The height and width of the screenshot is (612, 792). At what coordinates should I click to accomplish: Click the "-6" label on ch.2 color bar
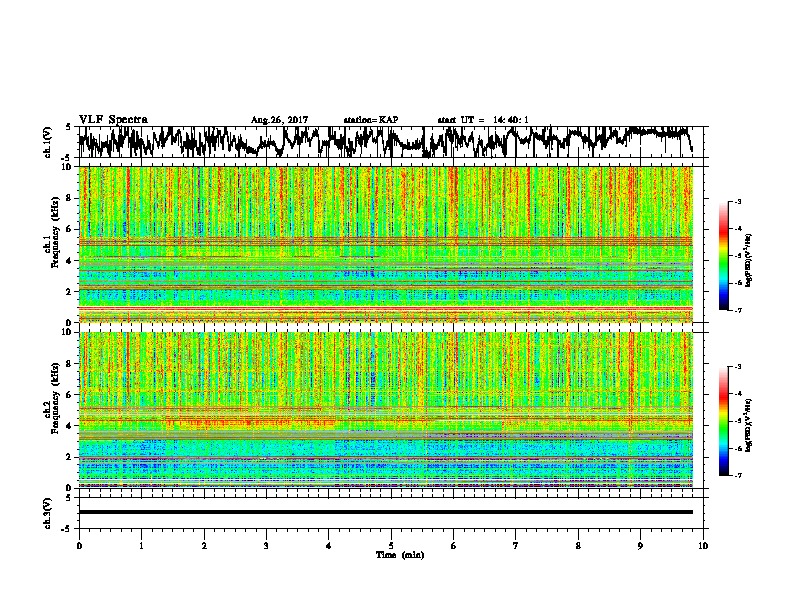click(x=737, y=448)
